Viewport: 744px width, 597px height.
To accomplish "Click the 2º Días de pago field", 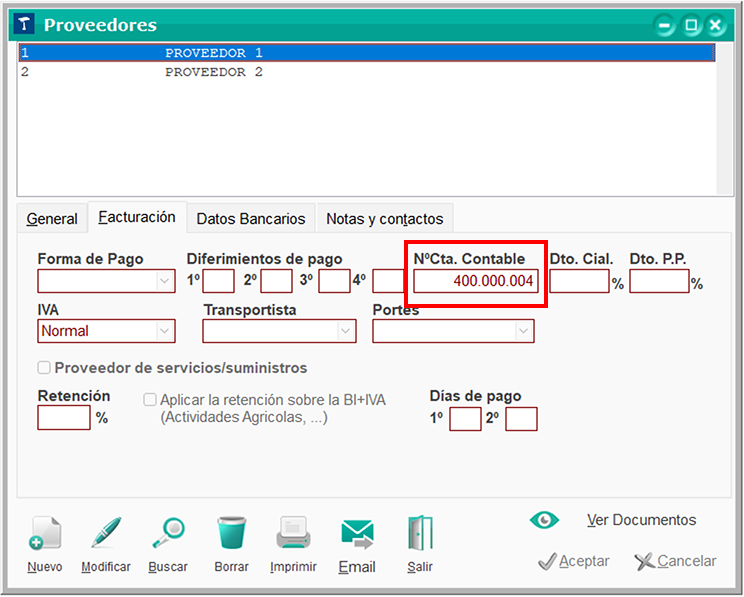I will coord(521,419).
